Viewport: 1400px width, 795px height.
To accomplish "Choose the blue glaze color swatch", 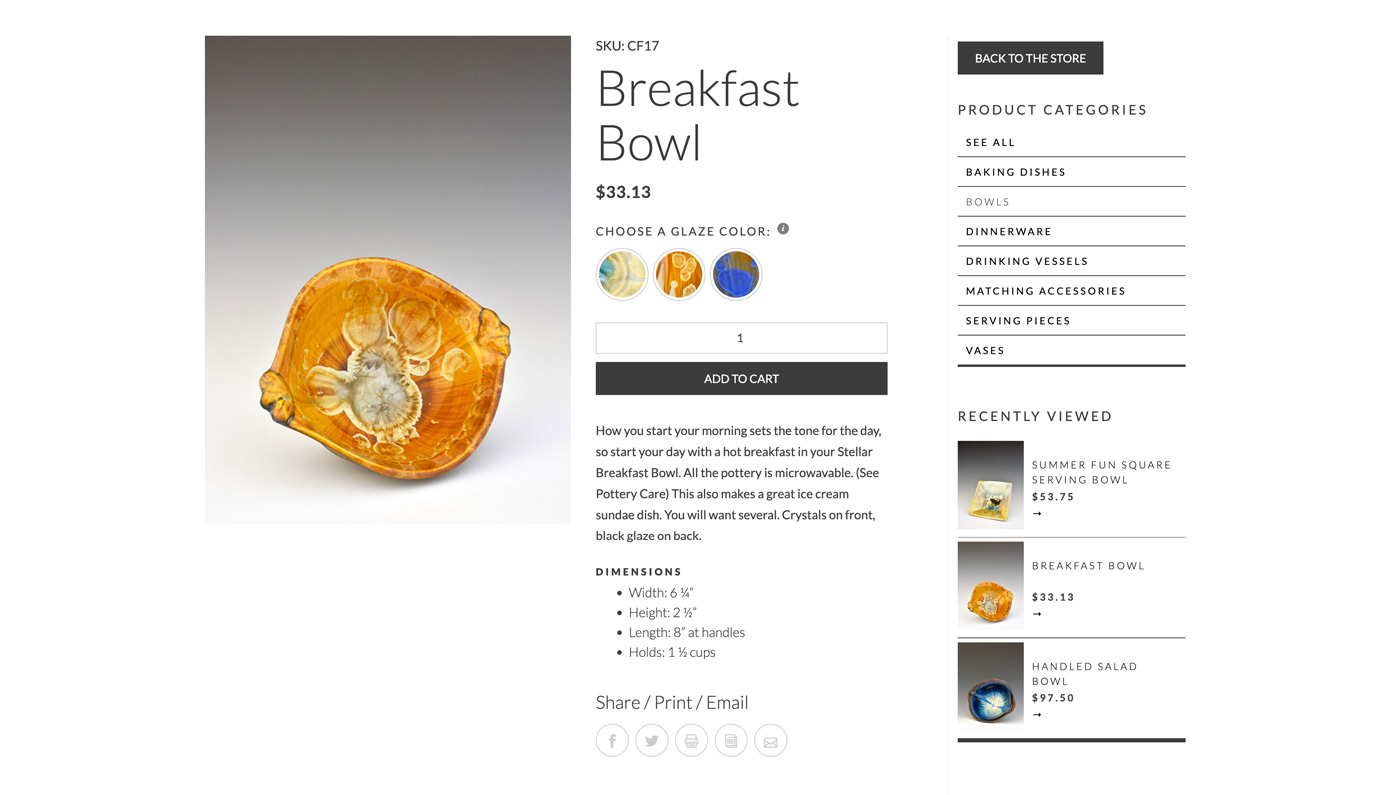I will point(736,274).
